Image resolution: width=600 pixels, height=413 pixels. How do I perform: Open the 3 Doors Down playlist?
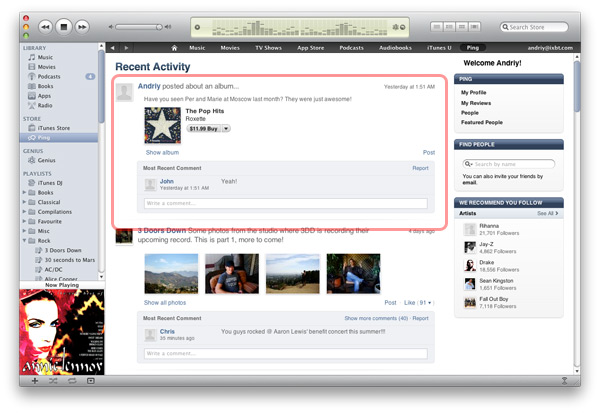(63, 250)
